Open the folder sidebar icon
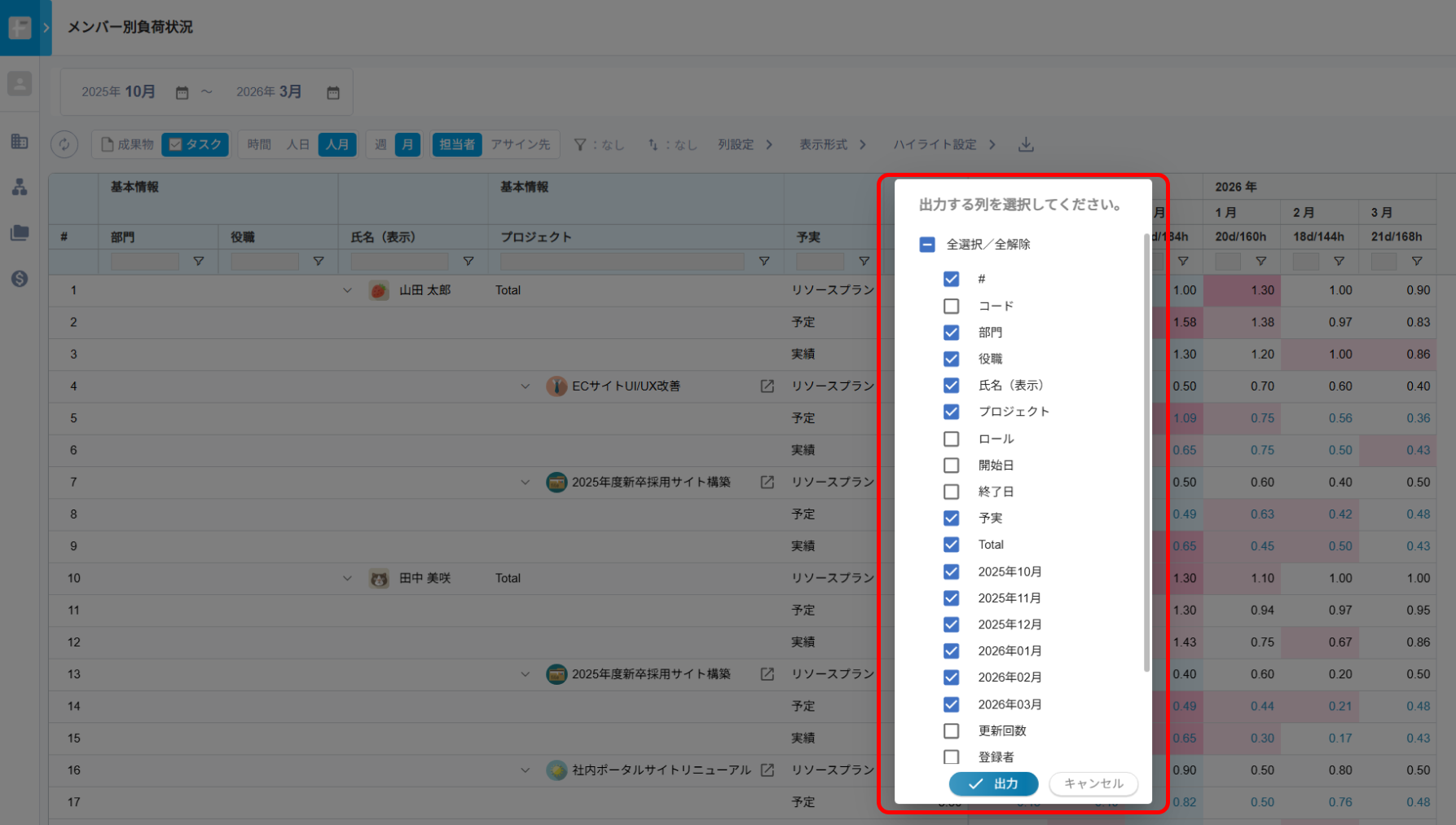 (20, 233)
